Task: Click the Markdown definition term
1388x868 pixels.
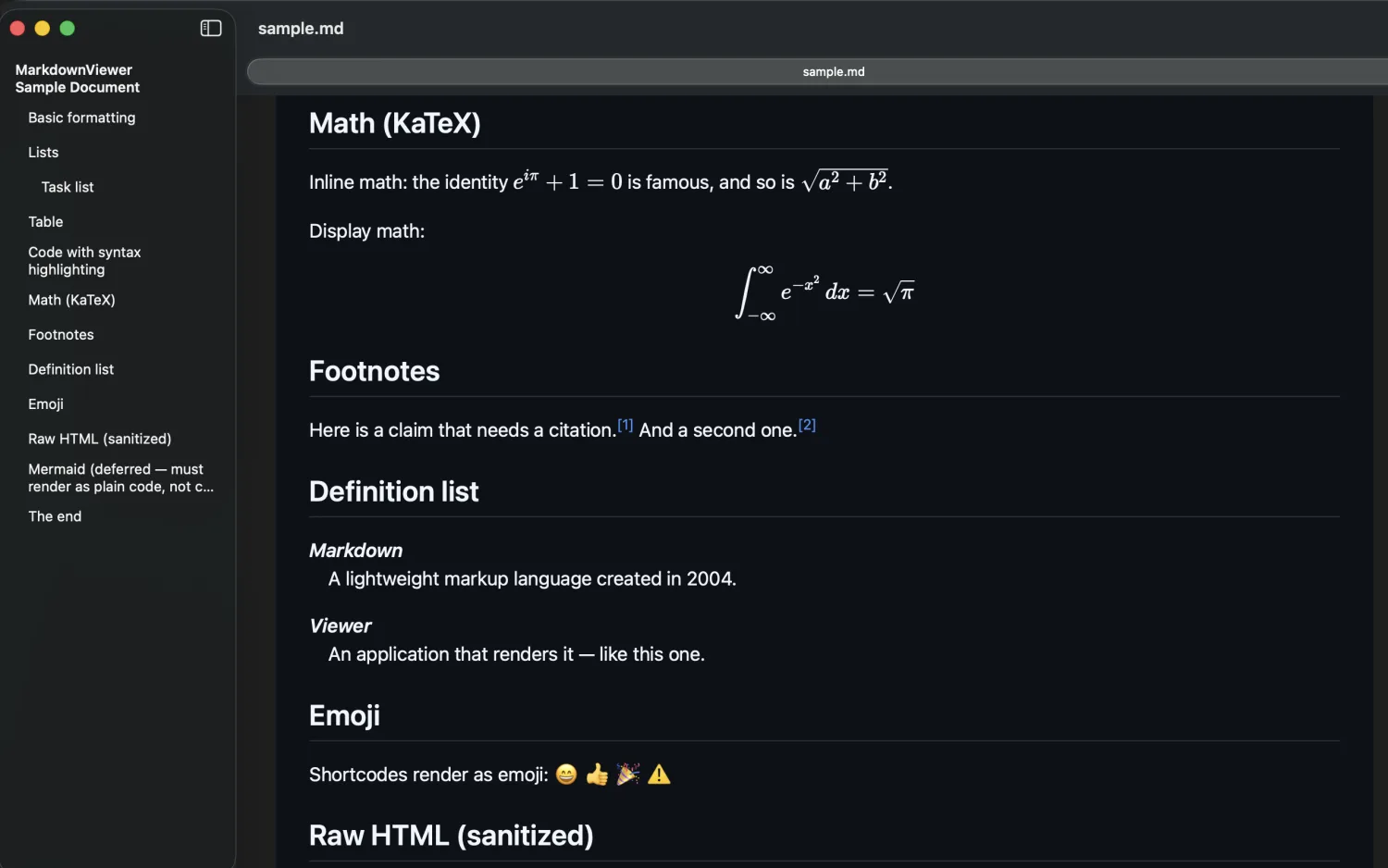Action: [356, 551]
